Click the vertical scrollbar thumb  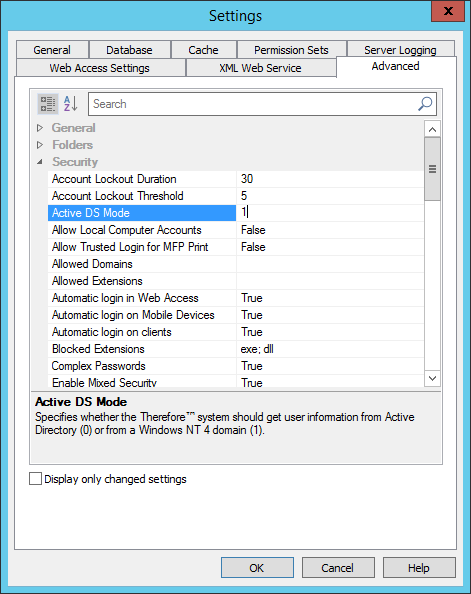click(432, 169)
